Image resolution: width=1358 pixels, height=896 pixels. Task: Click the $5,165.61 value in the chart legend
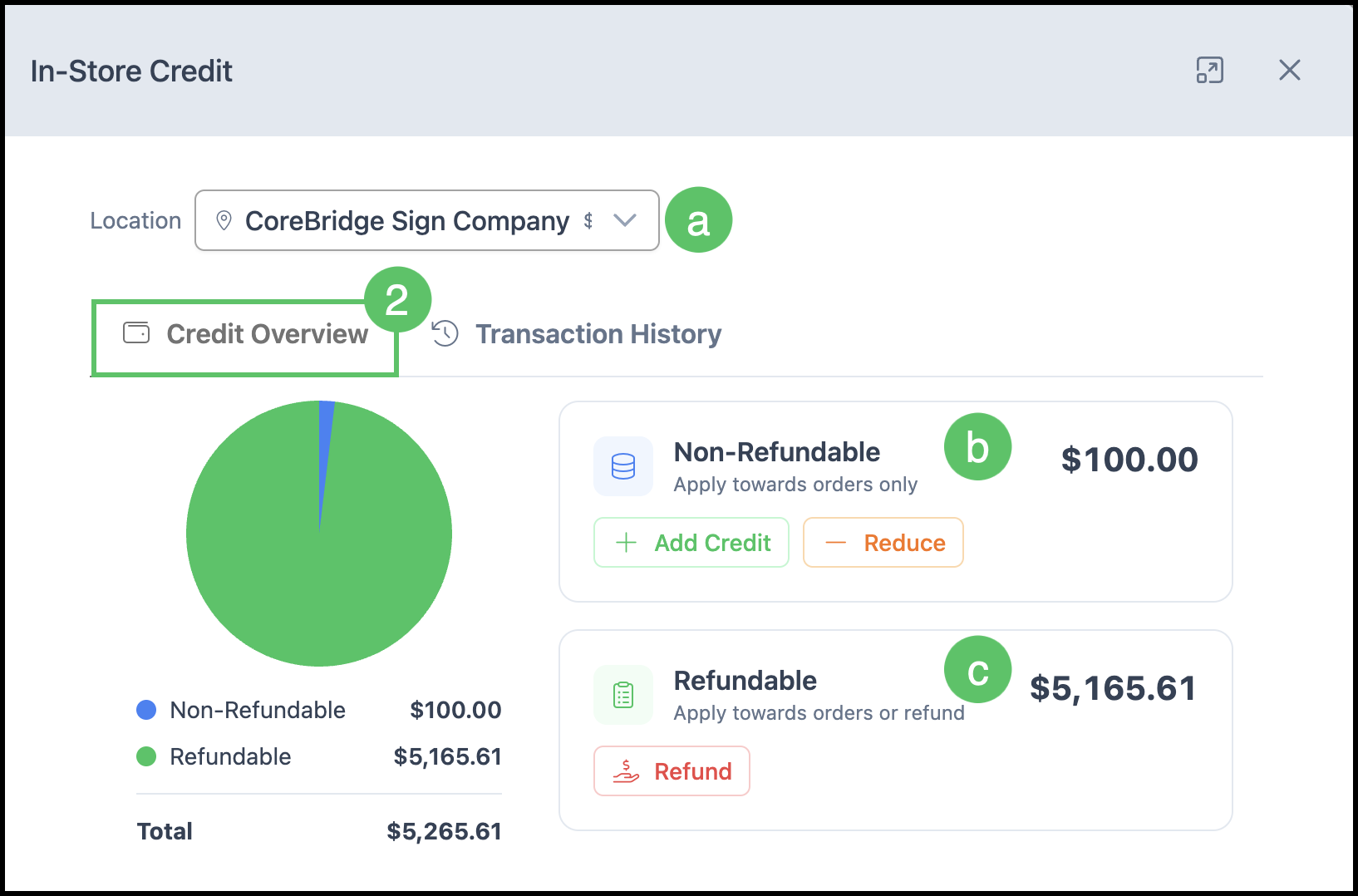pyautogui.click(x=447, y=756)
